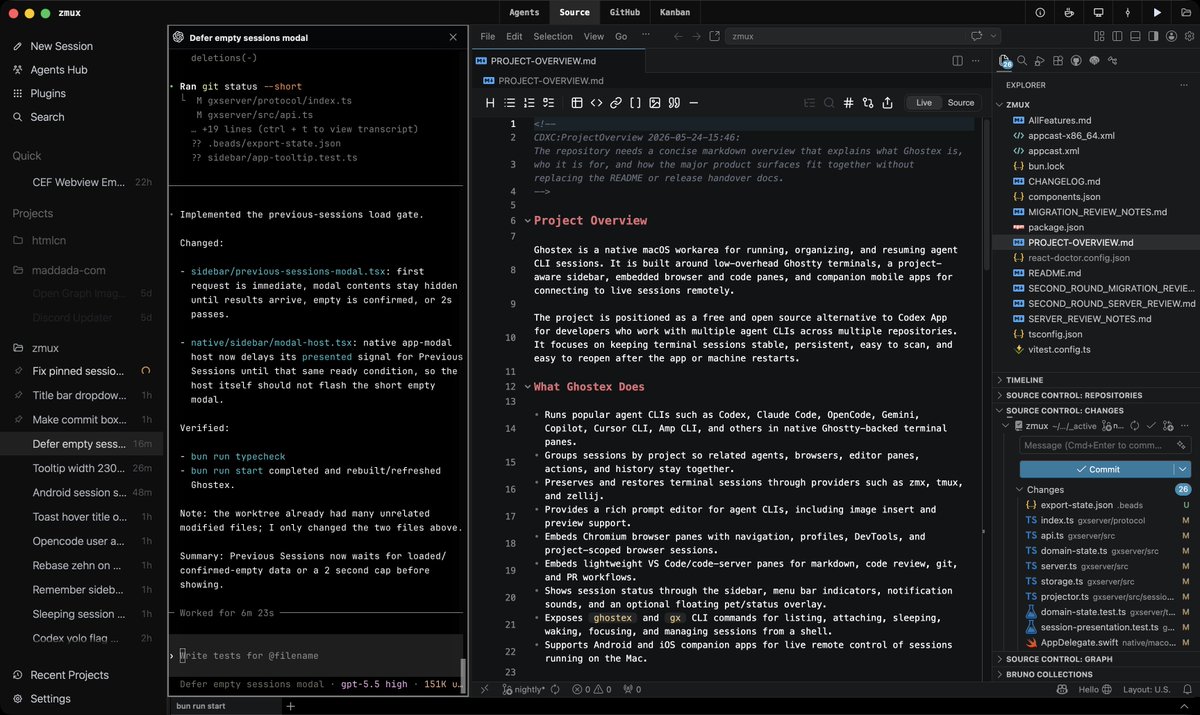Open Plugins in sidebar

click(x=48, y=93)
